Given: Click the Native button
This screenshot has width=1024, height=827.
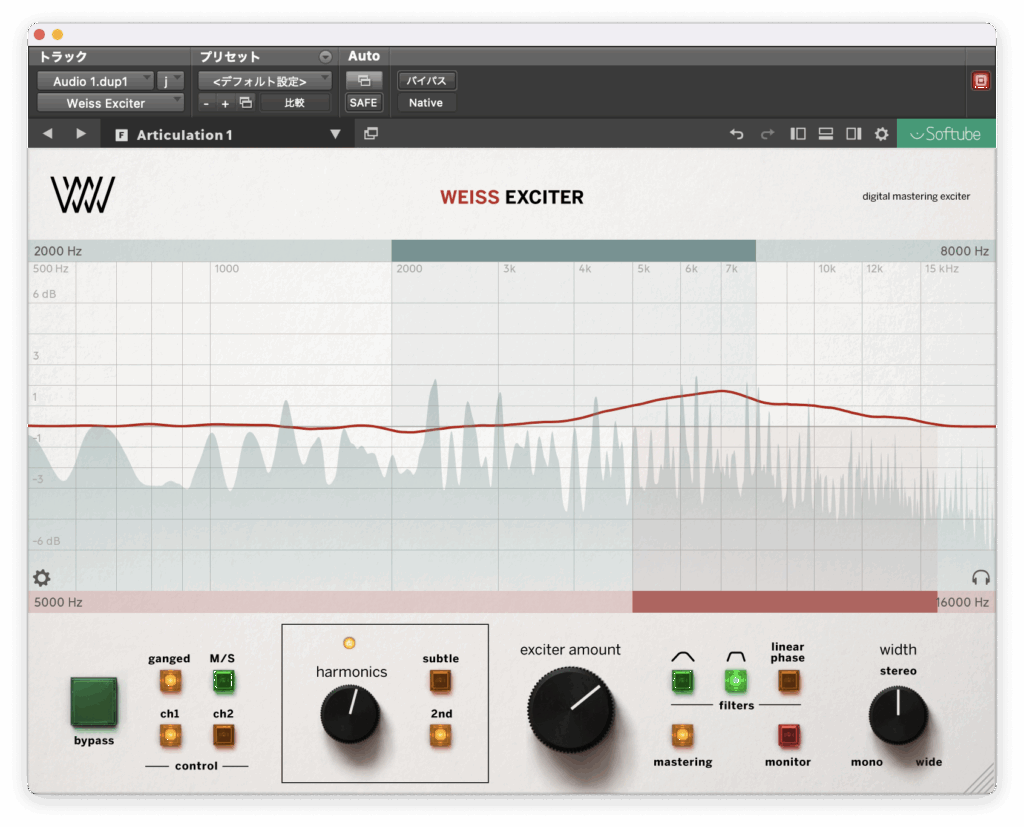Looking at the screenshot, I should click(426, 103).
